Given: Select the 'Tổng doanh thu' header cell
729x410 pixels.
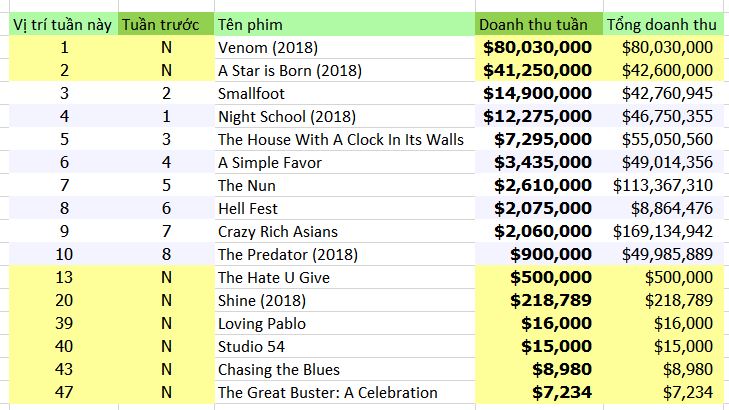Looking at the screenshot, I should click(663, 24).
